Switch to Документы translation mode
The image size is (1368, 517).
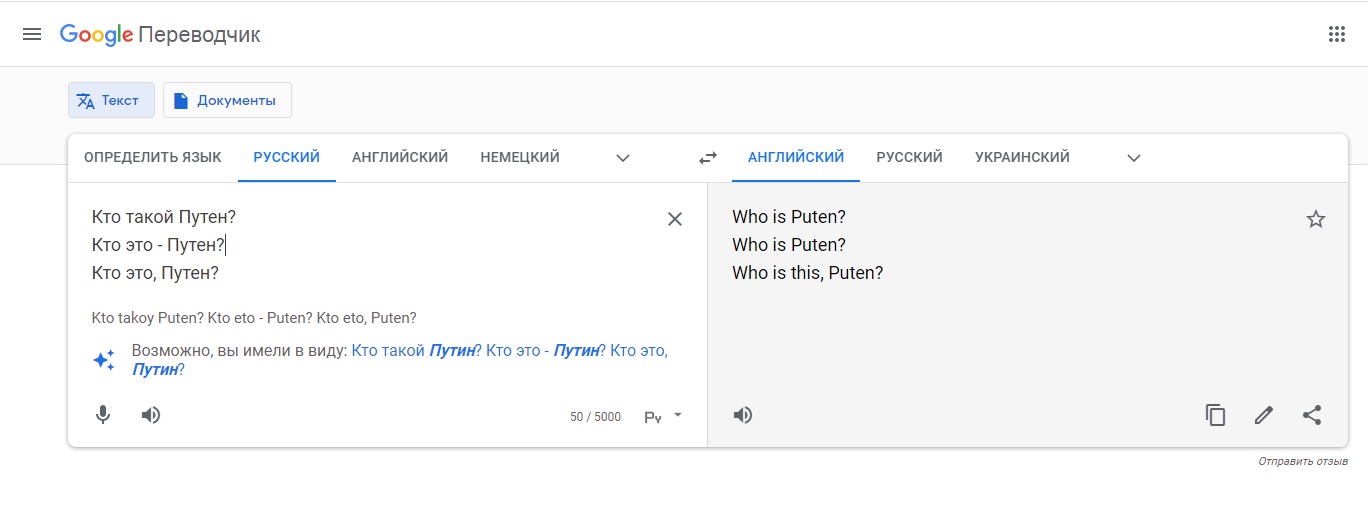tap(227, 100)
